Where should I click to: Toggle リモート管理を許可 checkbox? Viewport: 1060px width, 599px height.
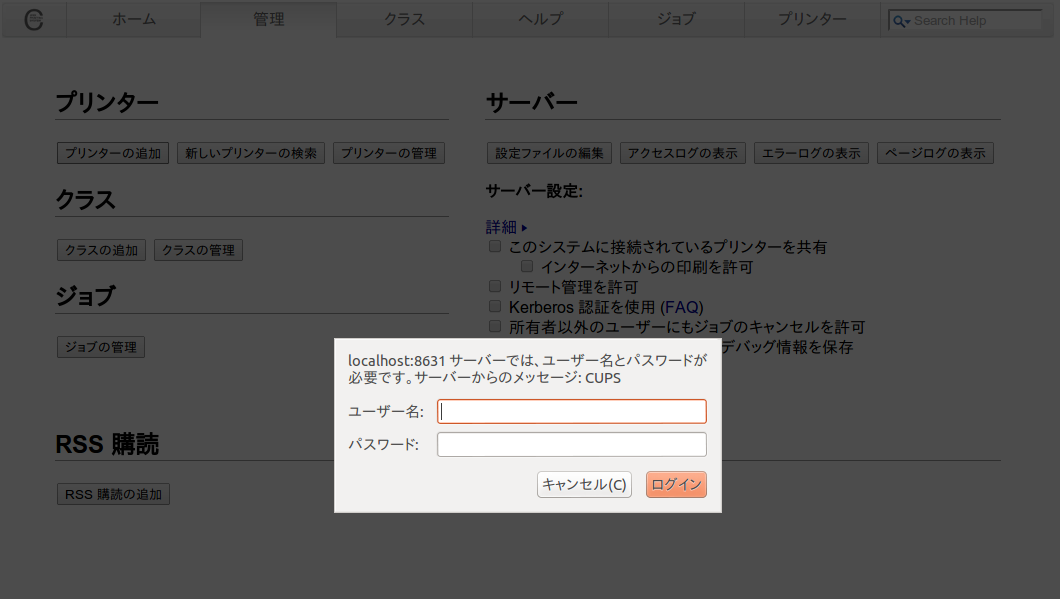[x=495, y=286]
